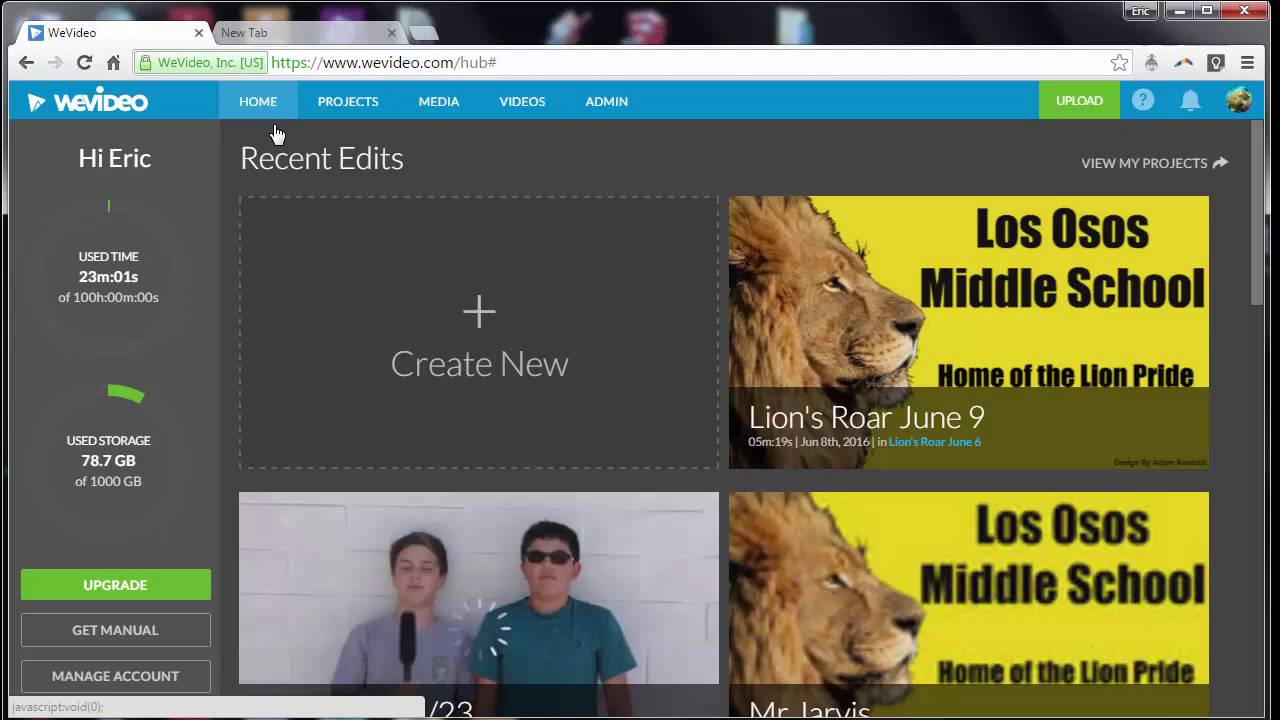
Task: Open Chrome menu hamburger icon
Action: (1247, 62)
